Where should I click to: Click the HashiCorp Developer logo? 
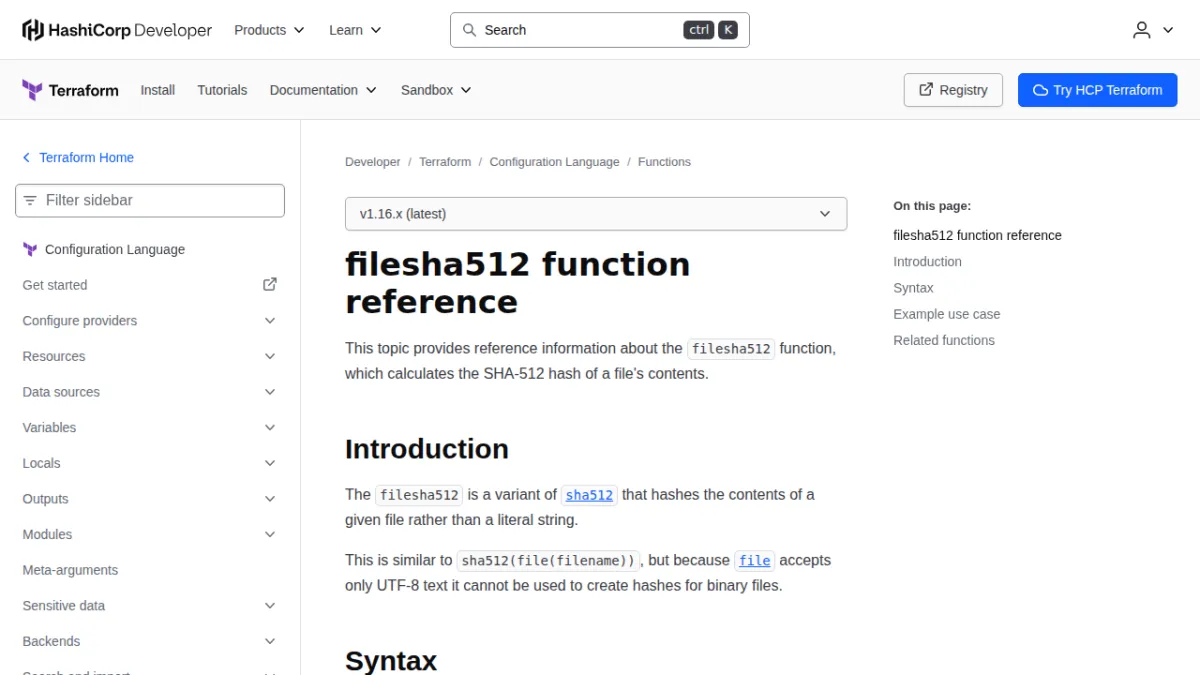117,30
